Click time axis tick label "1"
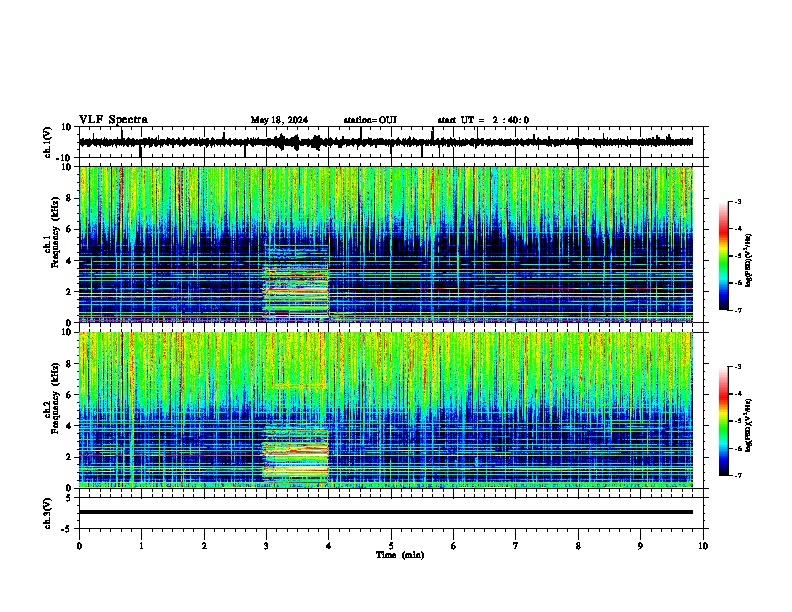 click(141, 546)
